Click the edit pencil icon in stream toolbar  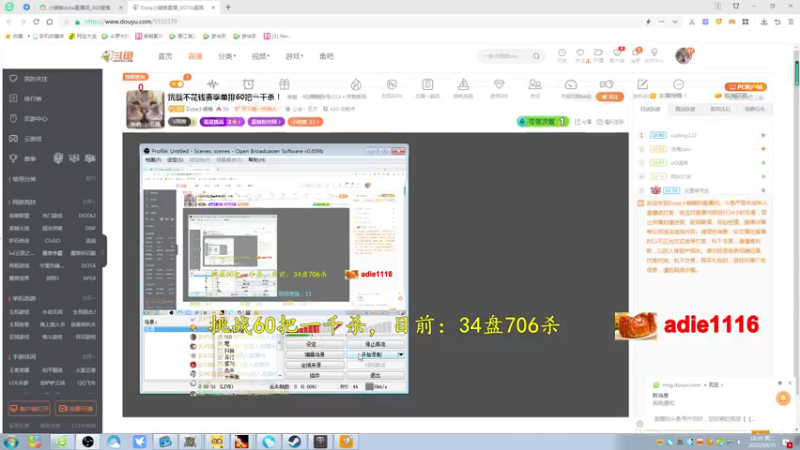642,84
